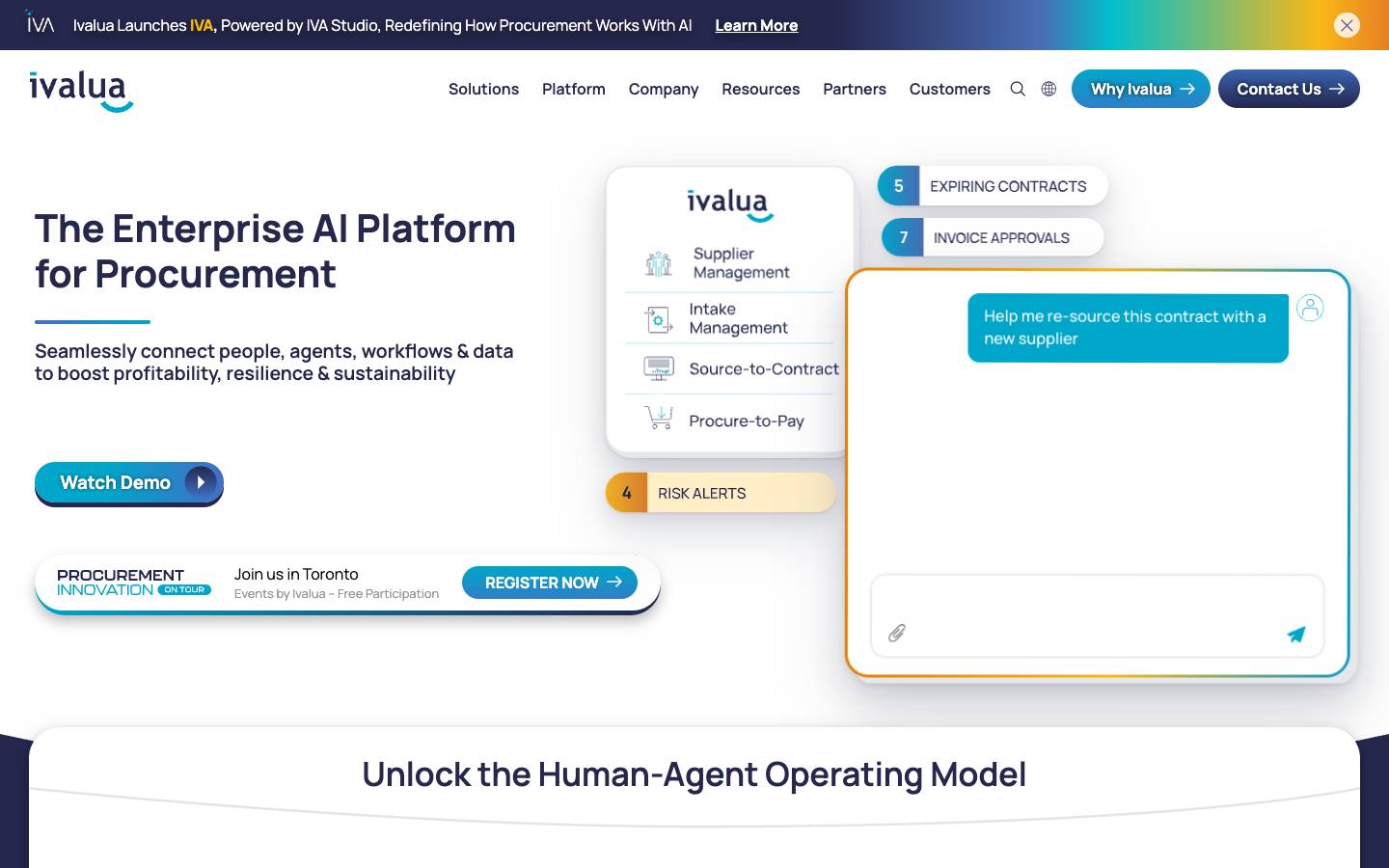The image size is (1389, 868).
Task: Click the Intake Management gear icon
Action: (x=659, y=318)
